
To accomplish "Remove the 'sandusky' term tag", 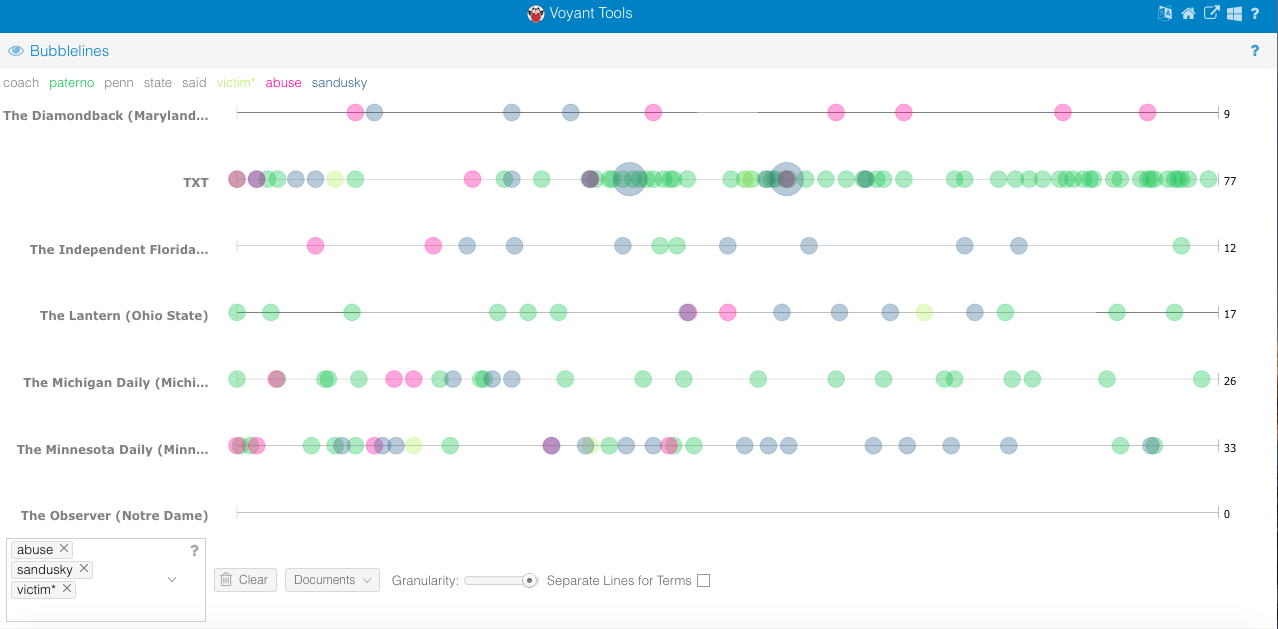I will coord(84,569).
